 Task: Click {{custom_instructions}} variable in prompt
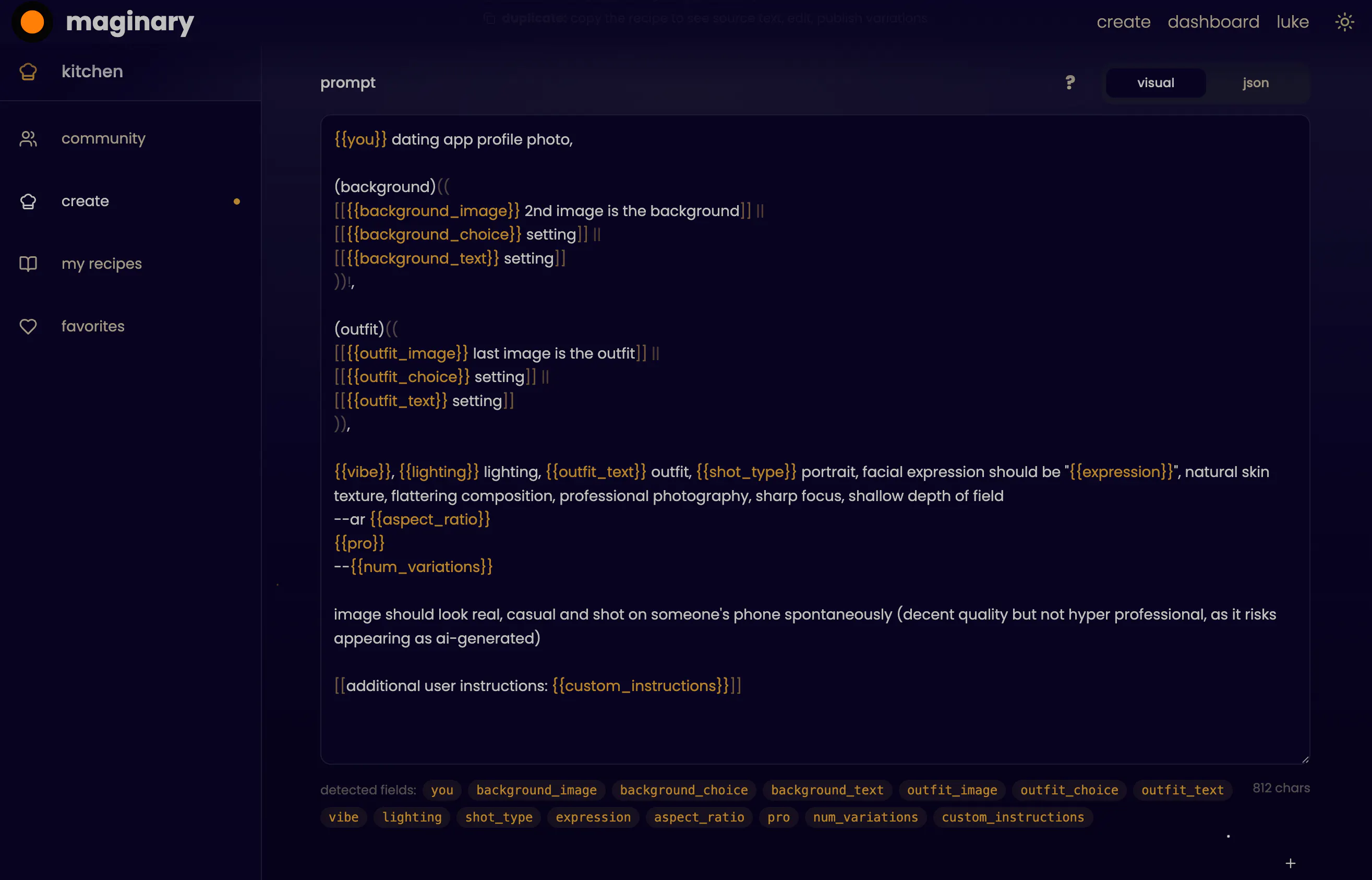[641, 686]
